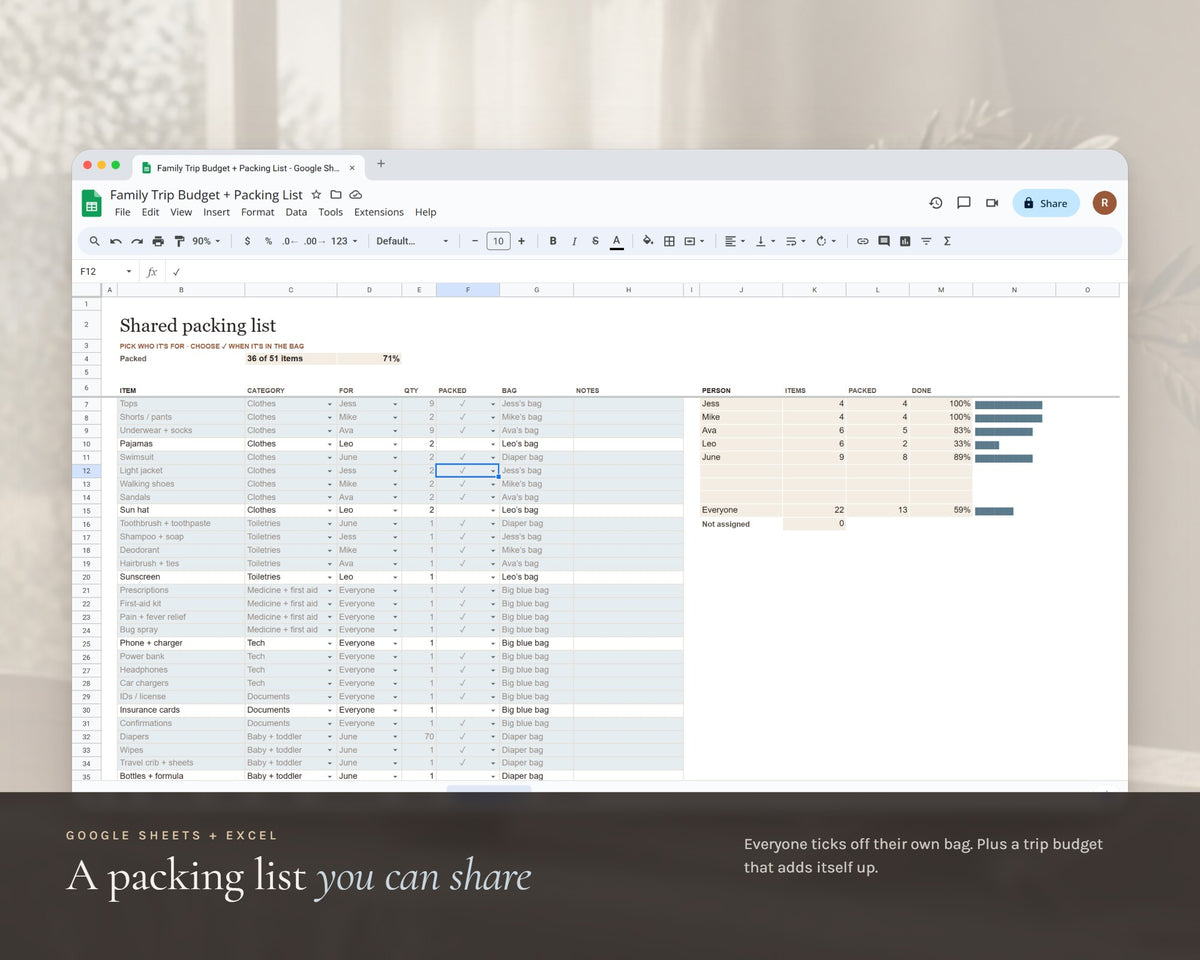Open the horizontal align dropdown
The height and width of the screenshot is (960, 1200).
pyautogui.click(x=735, y=241)
